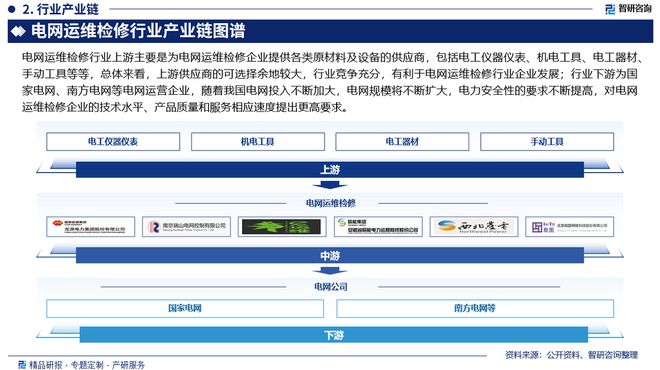Screen dimensions: 660x370
Task: Click the black and green logo card
Action: pos(282,227)
